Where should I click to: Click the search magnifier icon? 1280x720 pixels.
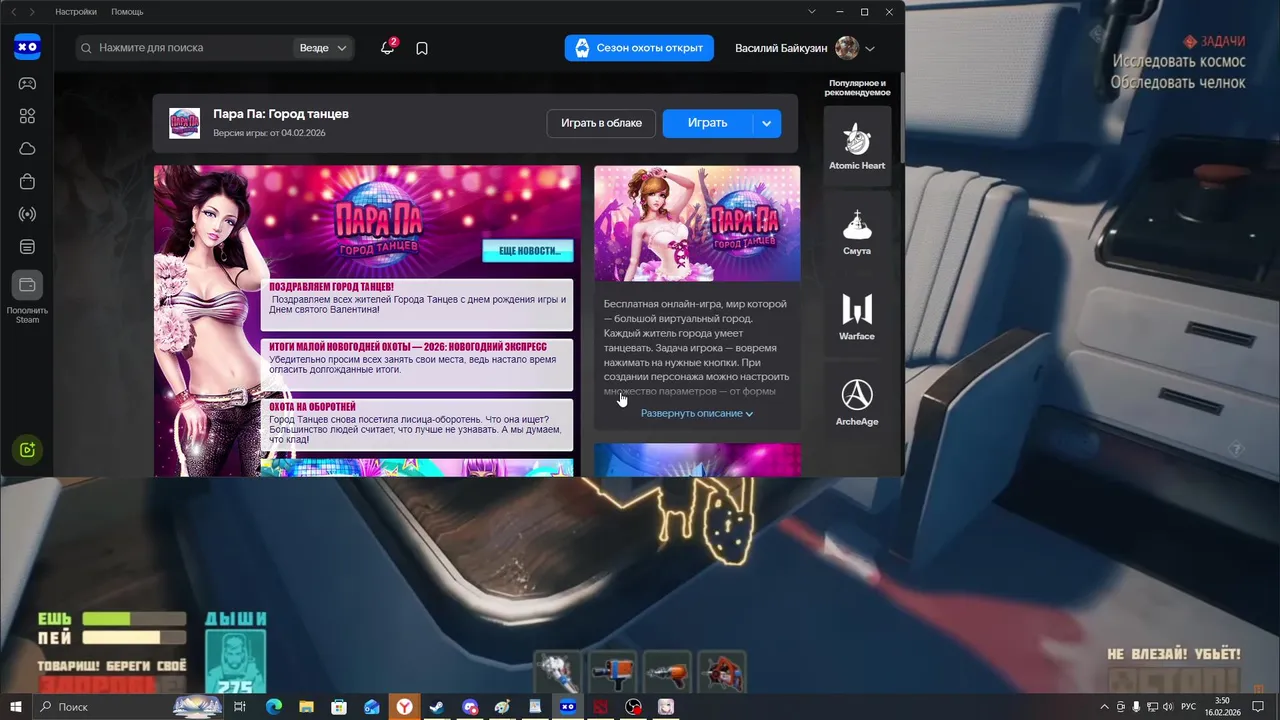pos(86,48)
